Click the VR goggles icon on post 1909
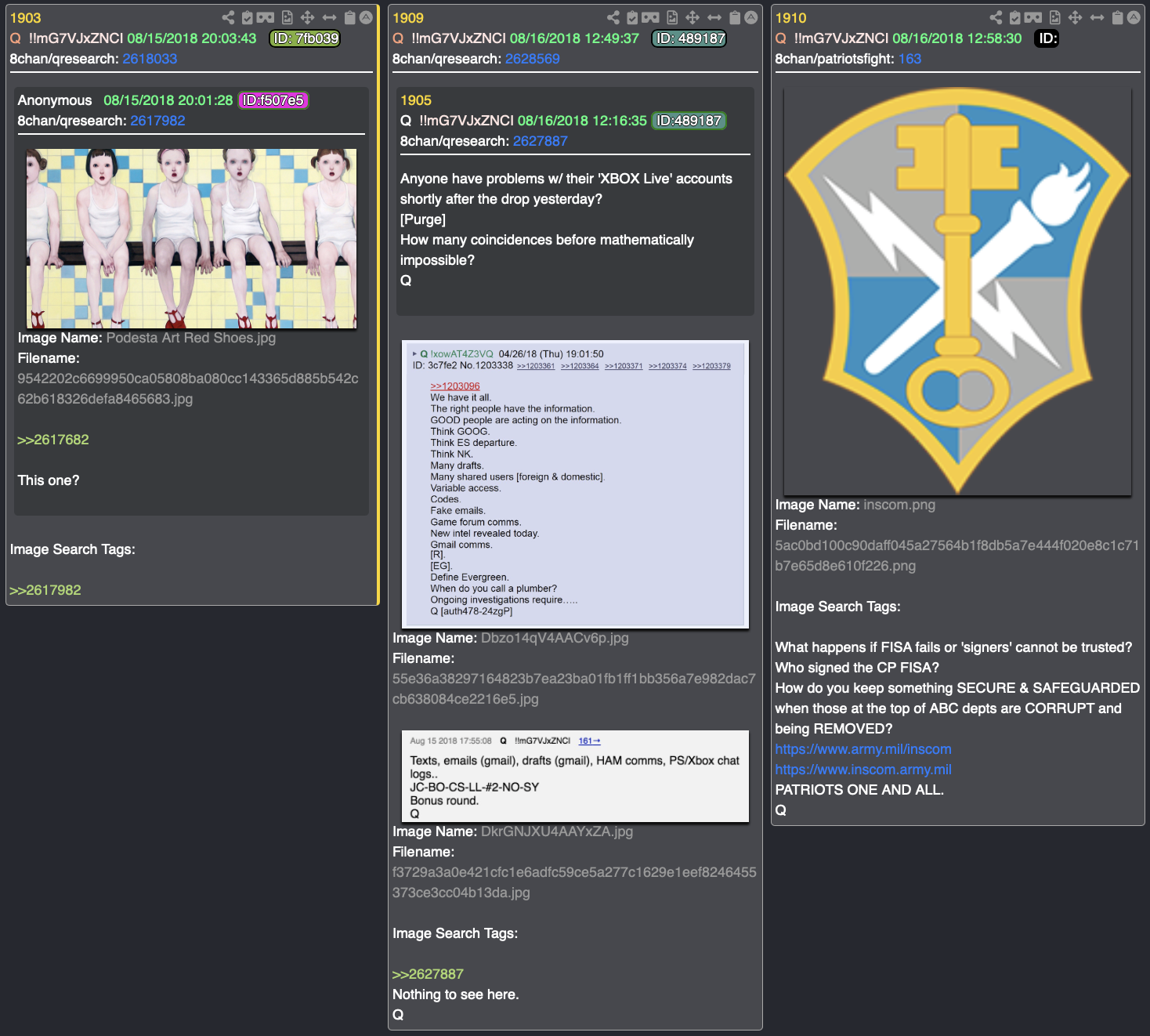1150x1036 pixels. pos(651,17)
